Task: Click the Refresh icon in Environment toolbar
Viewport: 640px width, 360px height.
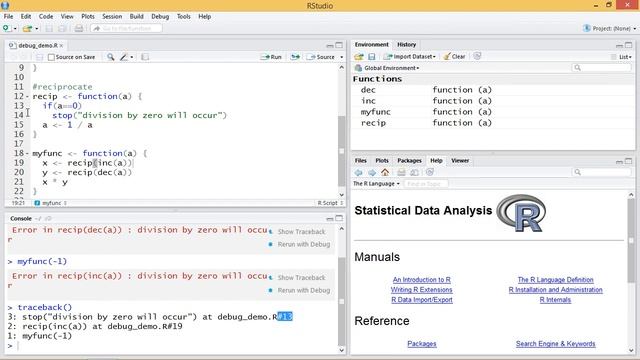Action: [477, 56]
